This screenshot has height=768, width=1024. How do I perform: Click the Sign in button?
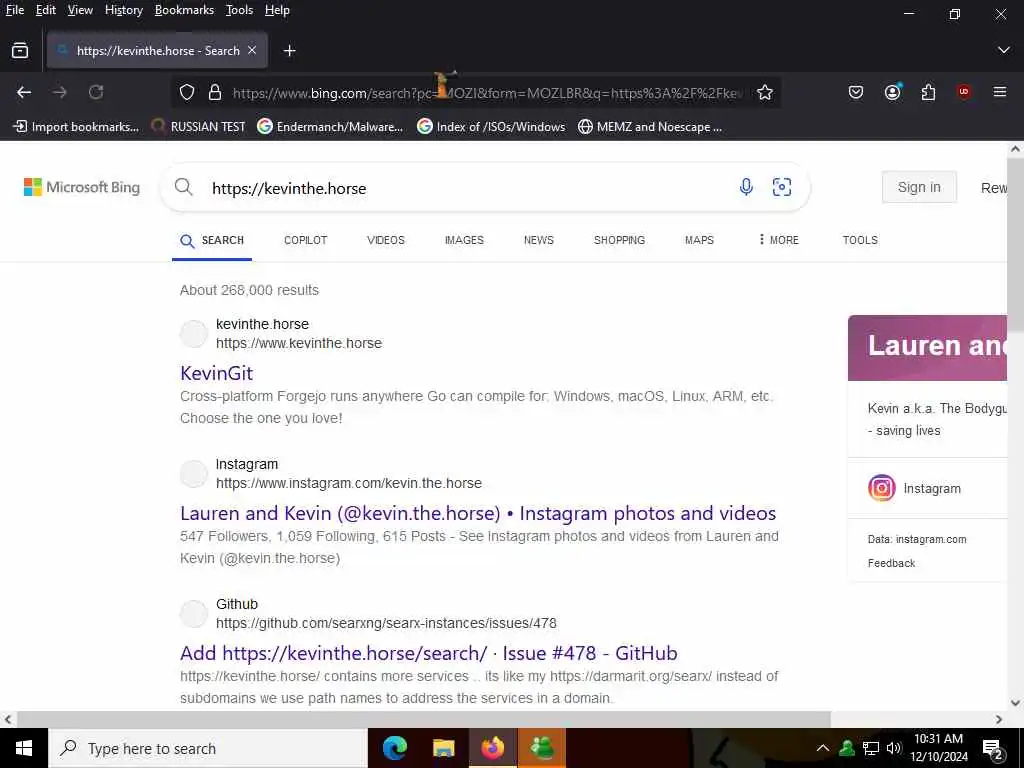point(919,187)
